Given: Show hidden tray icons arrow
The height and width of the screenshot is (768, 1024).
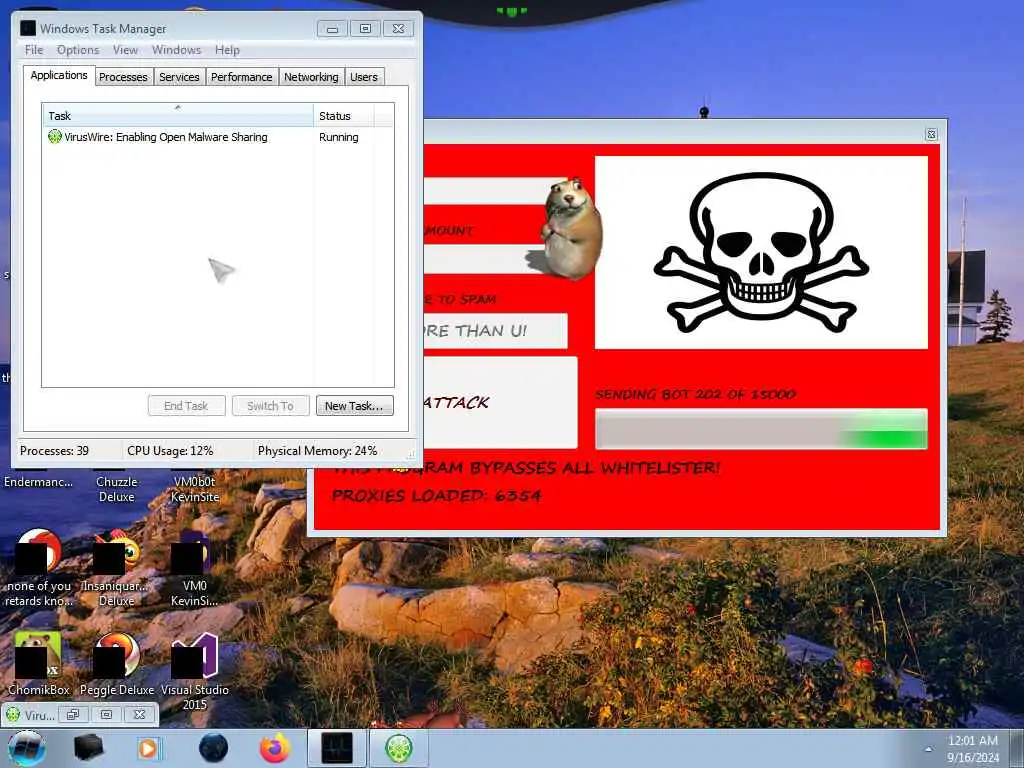Looking at the screenshot, I should 928,748.
